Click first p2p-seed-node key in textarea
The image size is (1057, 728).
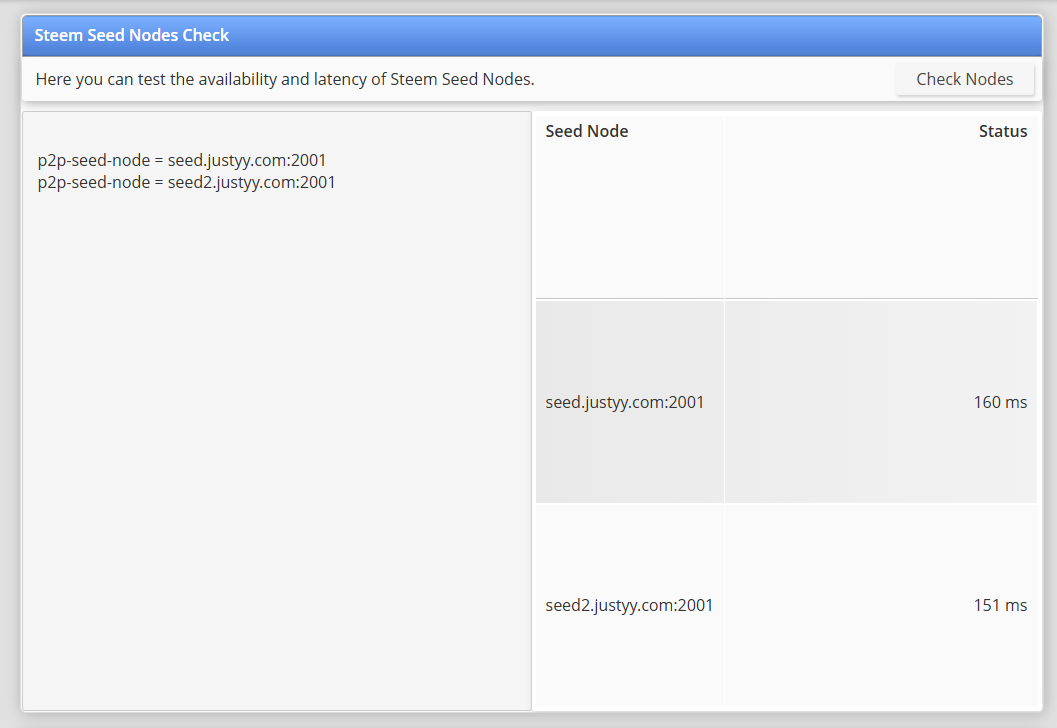94,160
